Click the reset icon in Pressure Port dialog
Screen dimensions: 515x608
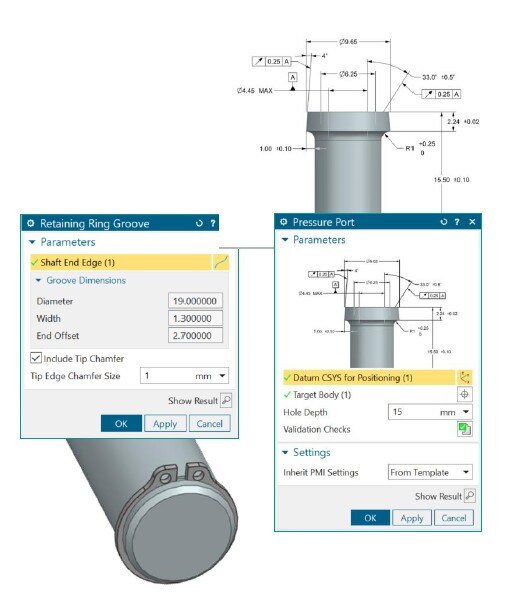444,222
